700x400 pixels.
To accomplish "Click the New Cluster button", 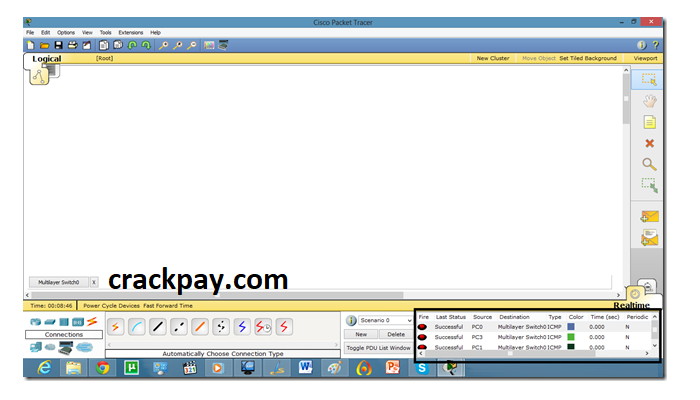I will [x=493, y=58].
